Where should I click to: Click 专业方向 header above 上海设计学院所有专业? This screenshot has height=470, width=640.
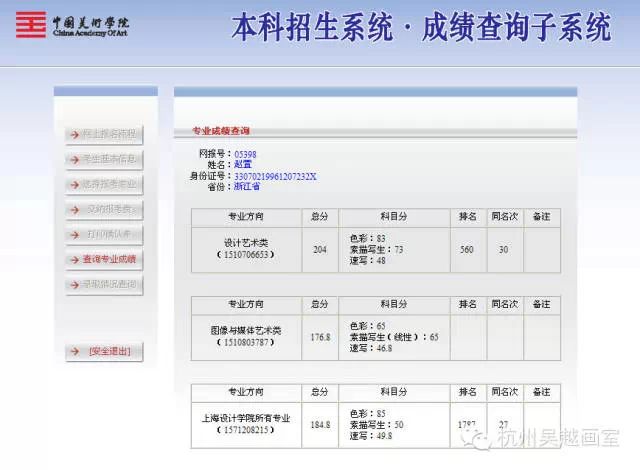(246, 392)
